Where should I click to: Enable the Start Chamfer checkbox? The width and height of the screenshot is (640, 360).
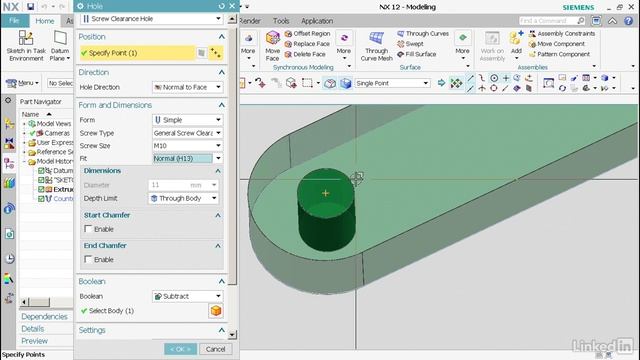pos(88,229)
